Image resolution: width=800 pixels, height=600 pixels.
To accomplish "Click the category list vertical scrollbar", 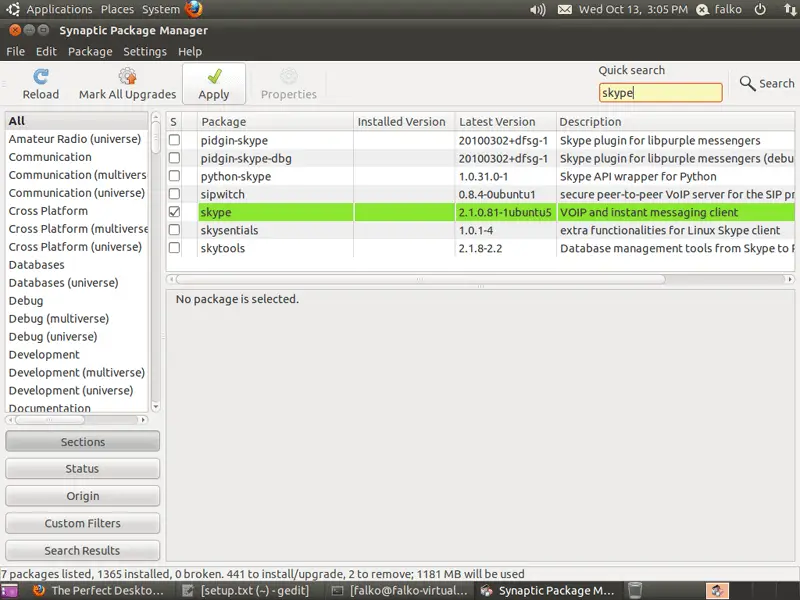I will (155, 270).
